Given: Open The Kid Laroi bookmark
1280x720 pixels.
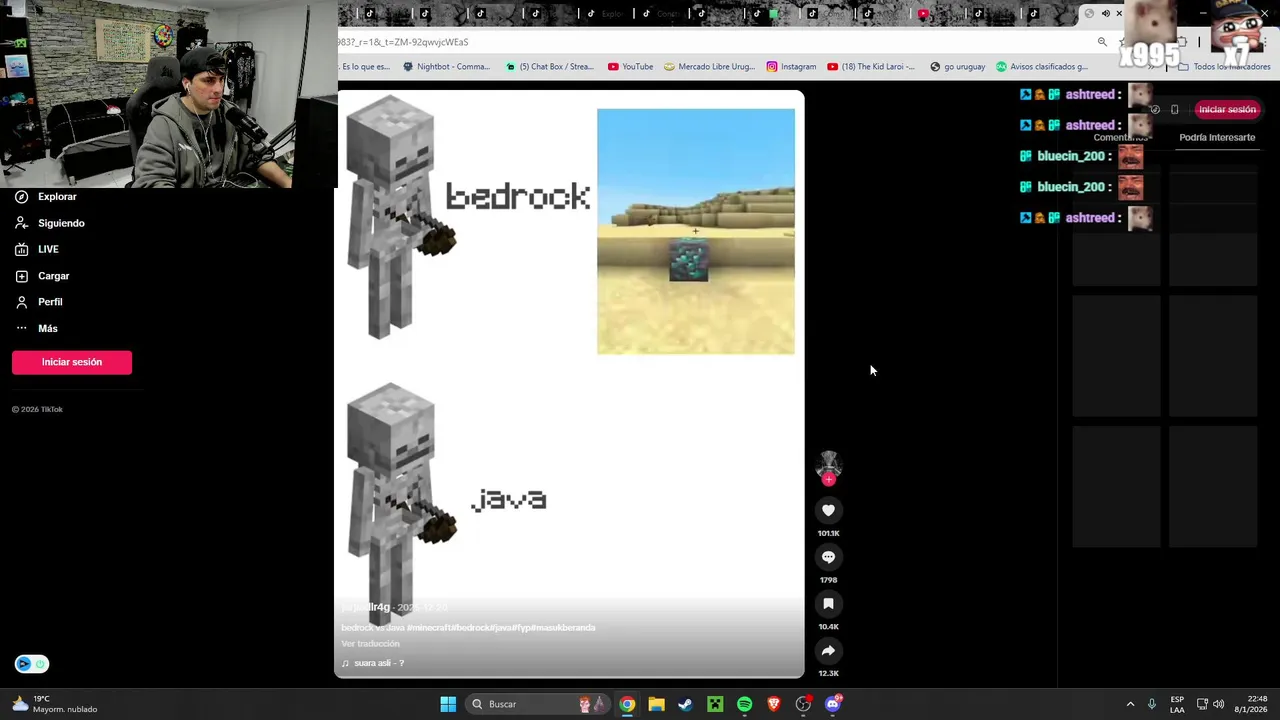Looking at the screenshot, I should pyautogui.click(x=871, y=67).
